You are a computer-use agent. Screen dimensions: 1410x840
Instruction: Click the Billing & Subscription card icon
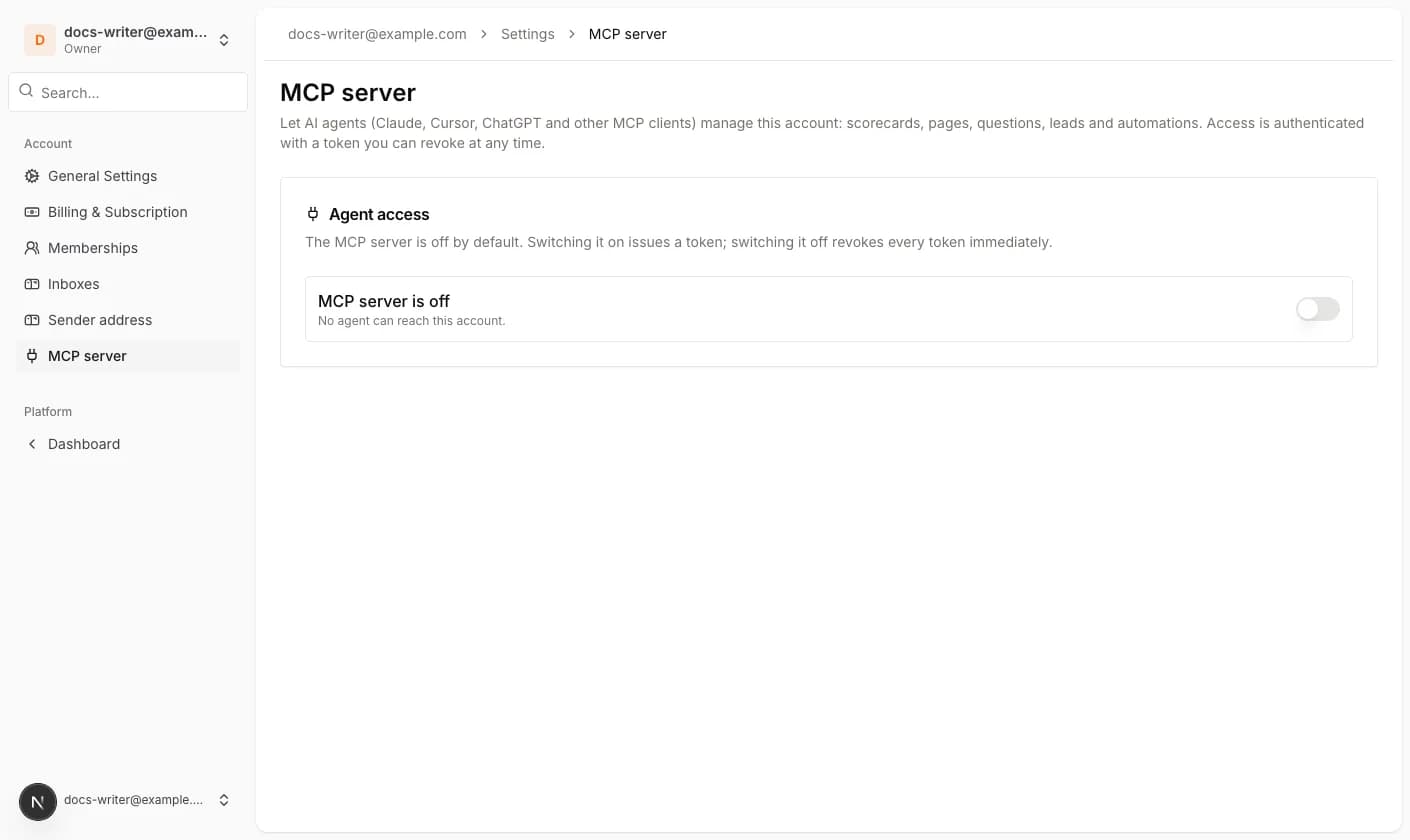click(32, 212)
